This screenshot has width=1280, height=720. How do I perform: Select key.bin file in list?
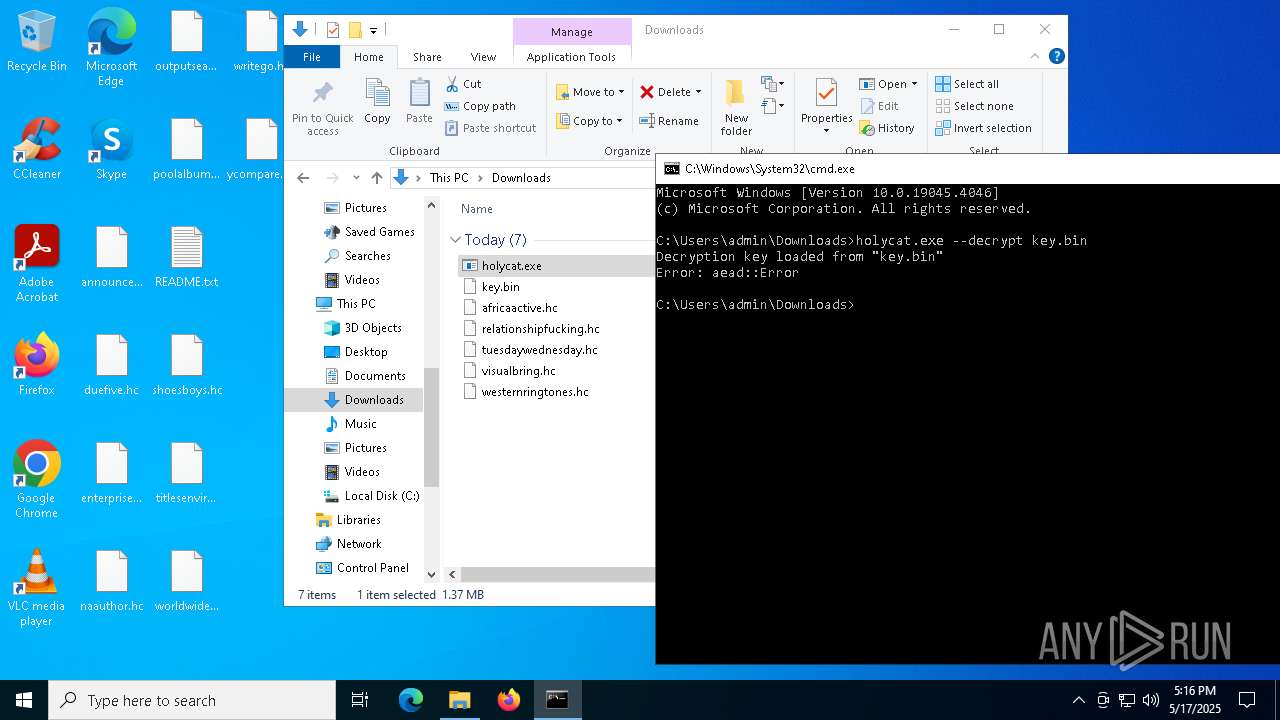coord(500,287)
